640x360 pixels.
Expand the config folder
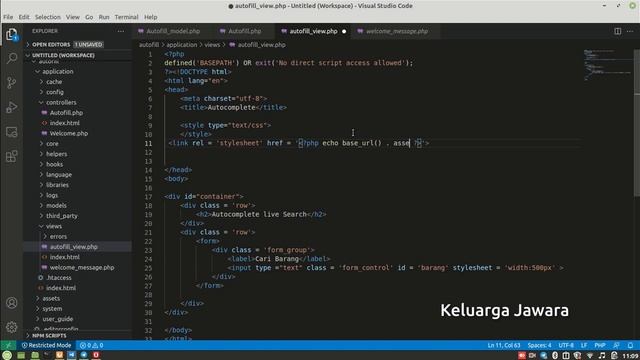(78, 92)
